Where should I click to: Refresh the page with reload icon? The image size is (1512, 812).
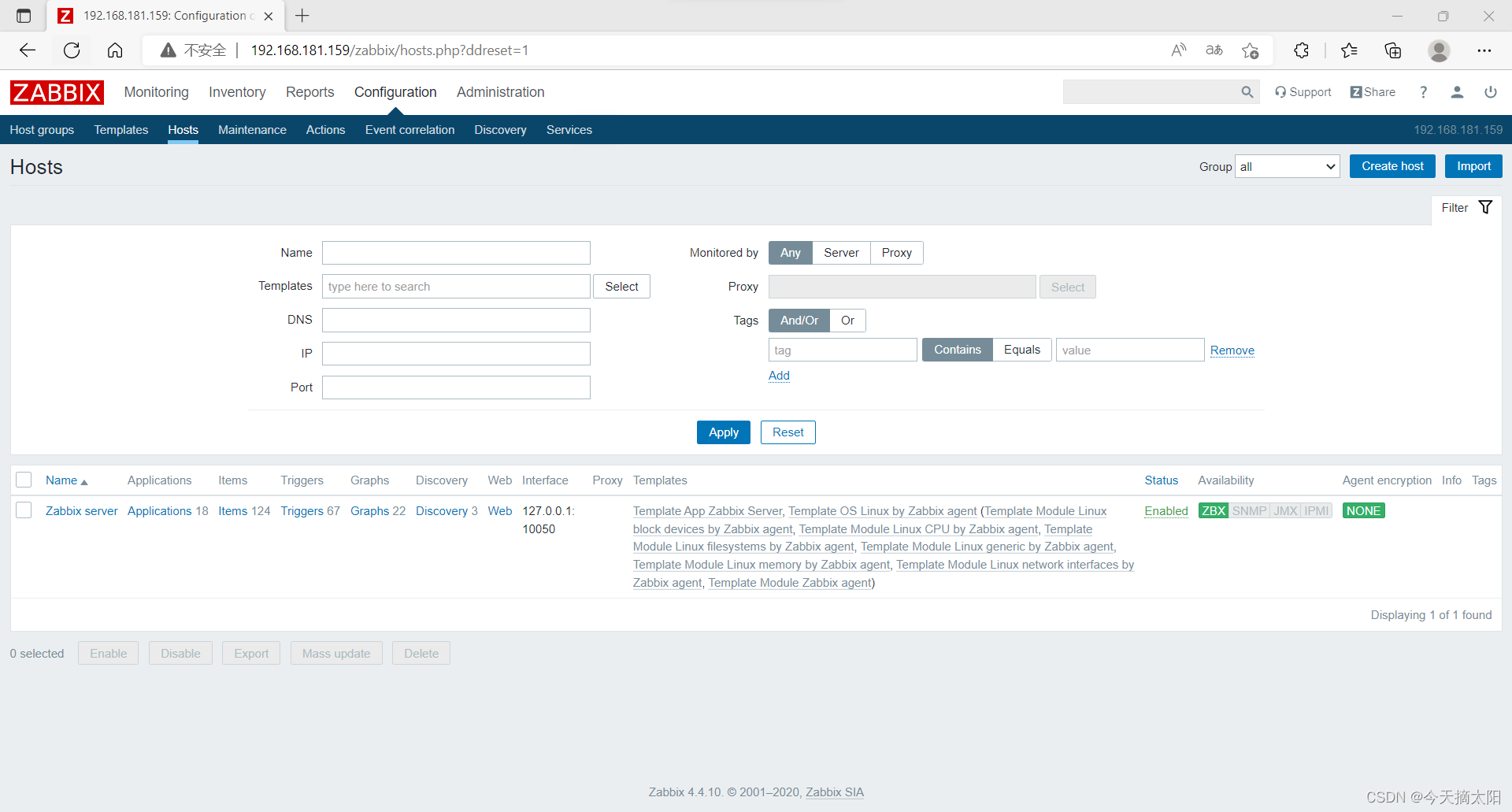[x=72, y=50]
